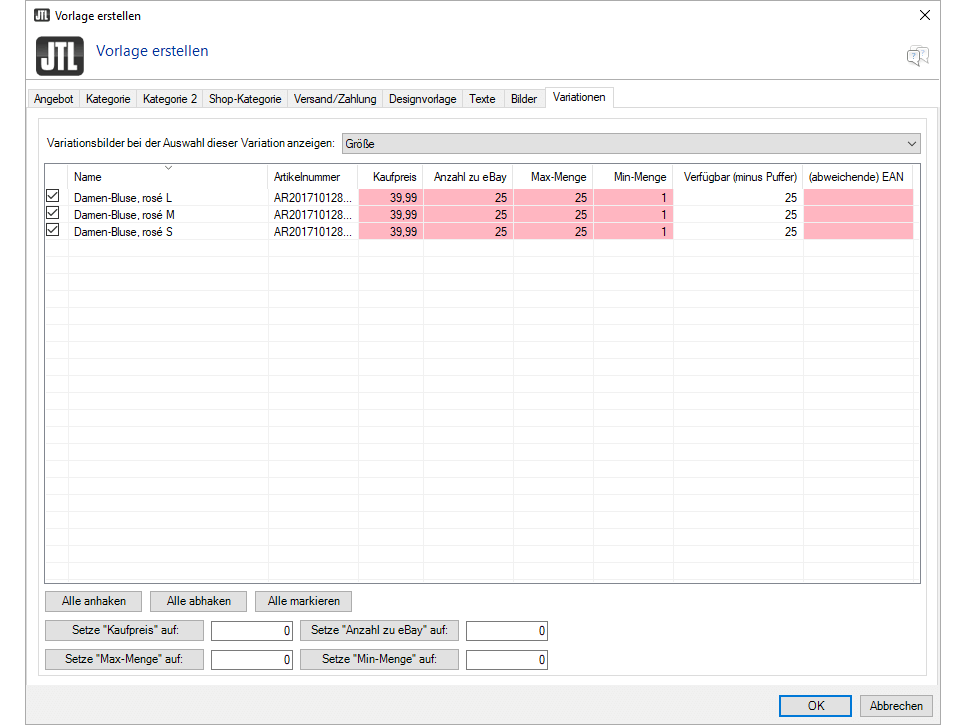Click the JTL logo in header
964x726 pixels.
60,56
